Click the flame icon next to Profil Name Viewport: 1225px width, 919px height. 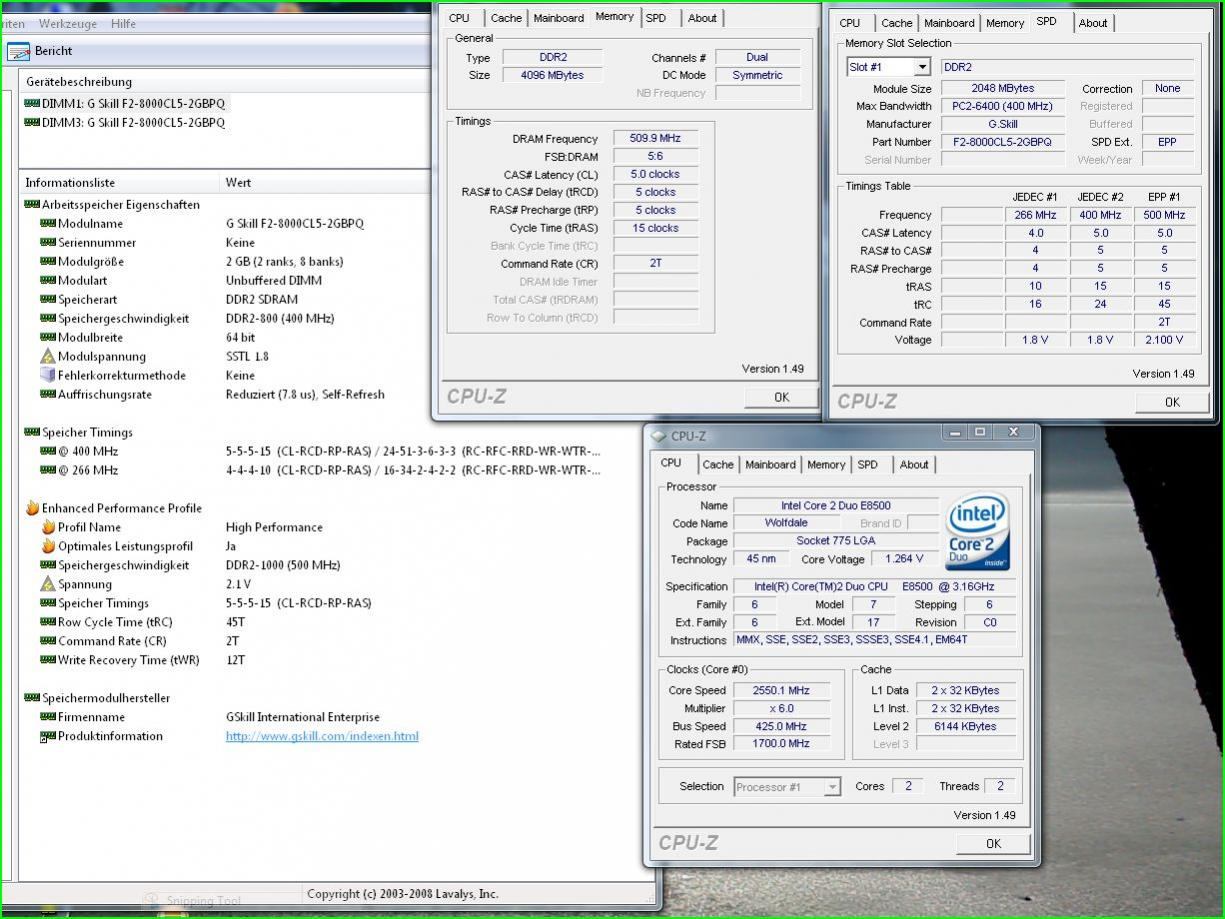pyautogui.click(x=48, y=527)
